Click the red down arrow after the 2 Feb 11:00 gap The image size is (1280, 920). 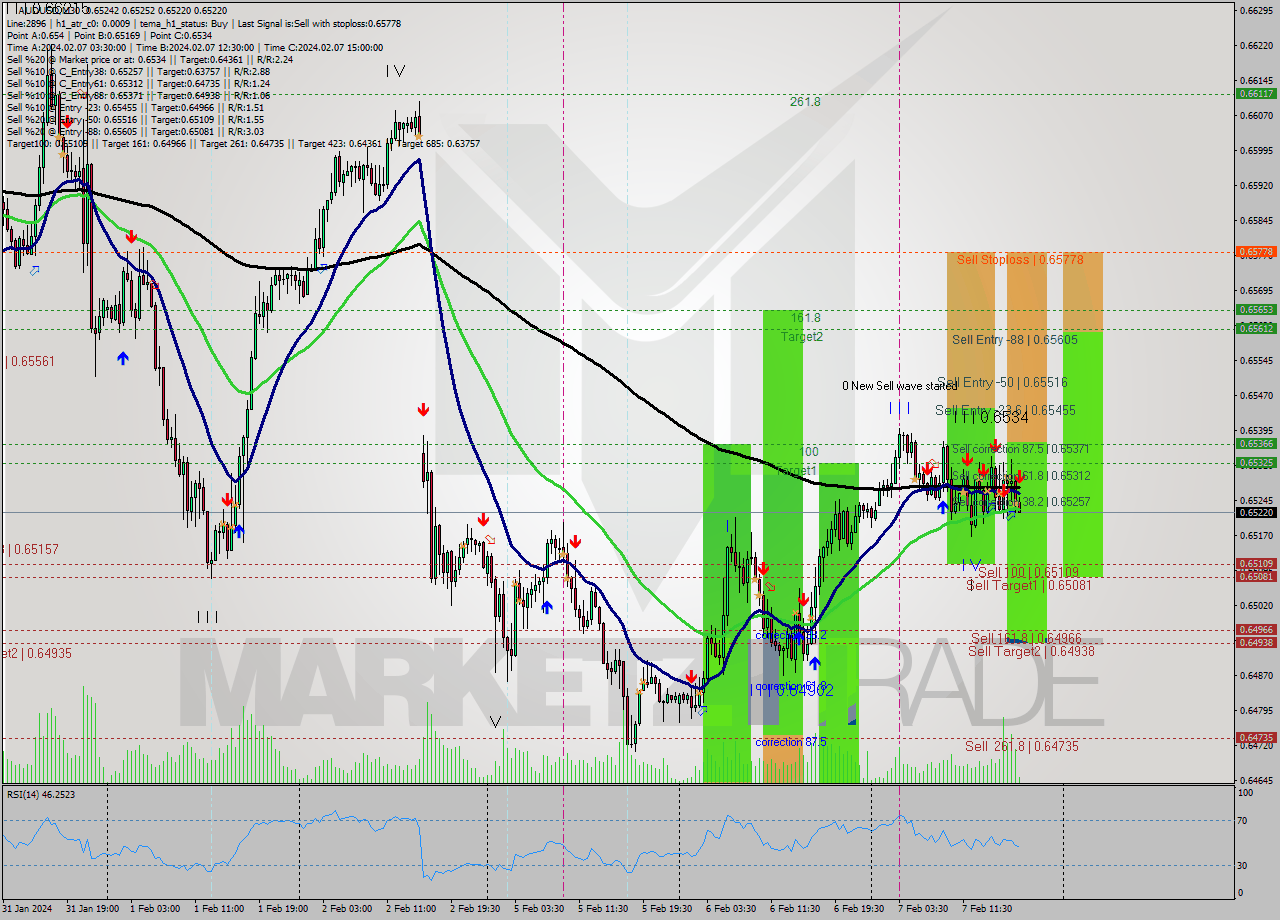click(423, 410)
